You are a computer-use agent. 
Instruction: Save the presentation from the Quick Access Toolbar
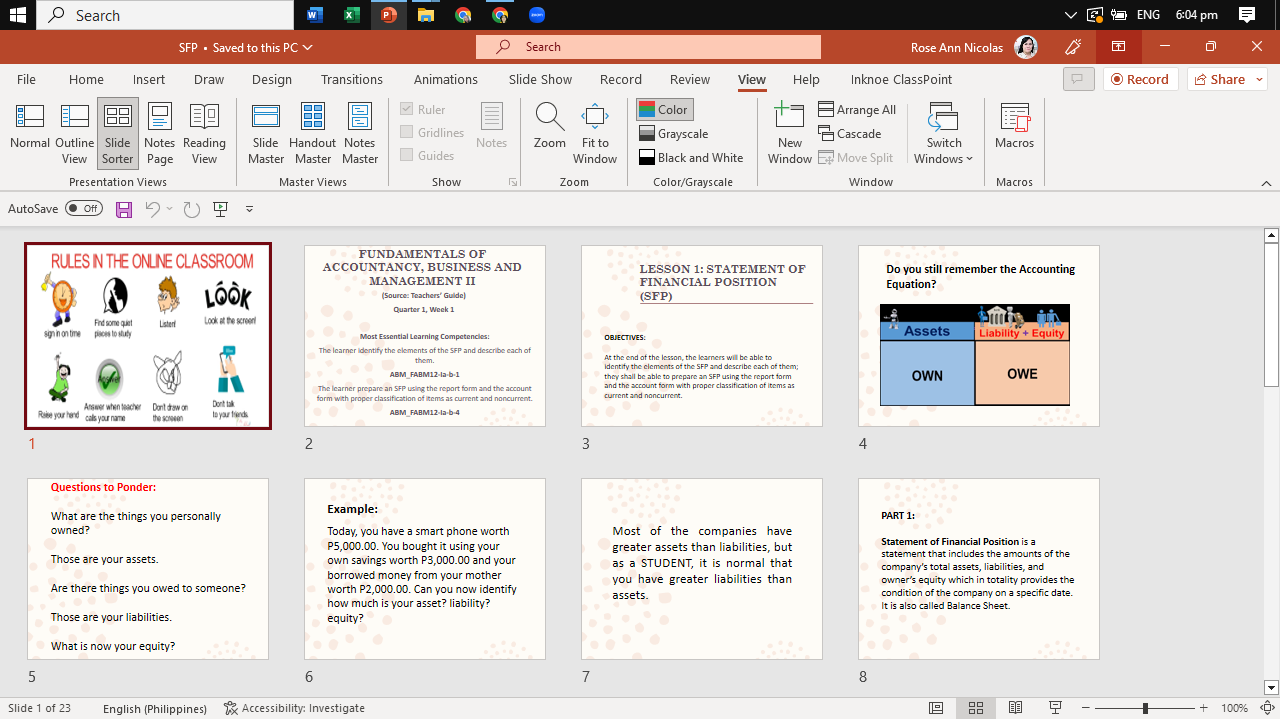[124, 209]
